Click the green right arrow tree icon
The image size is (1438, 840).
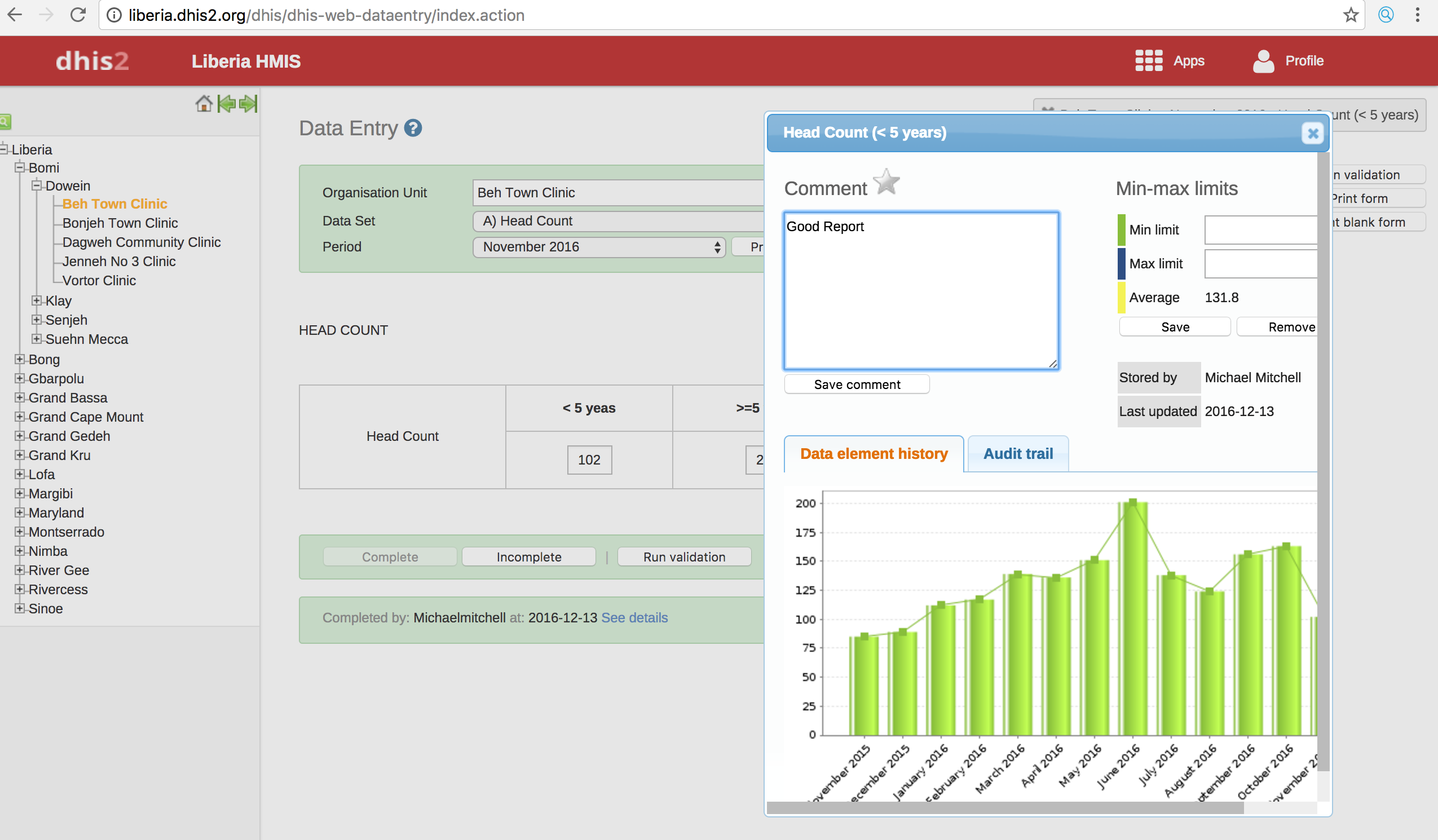248,104
